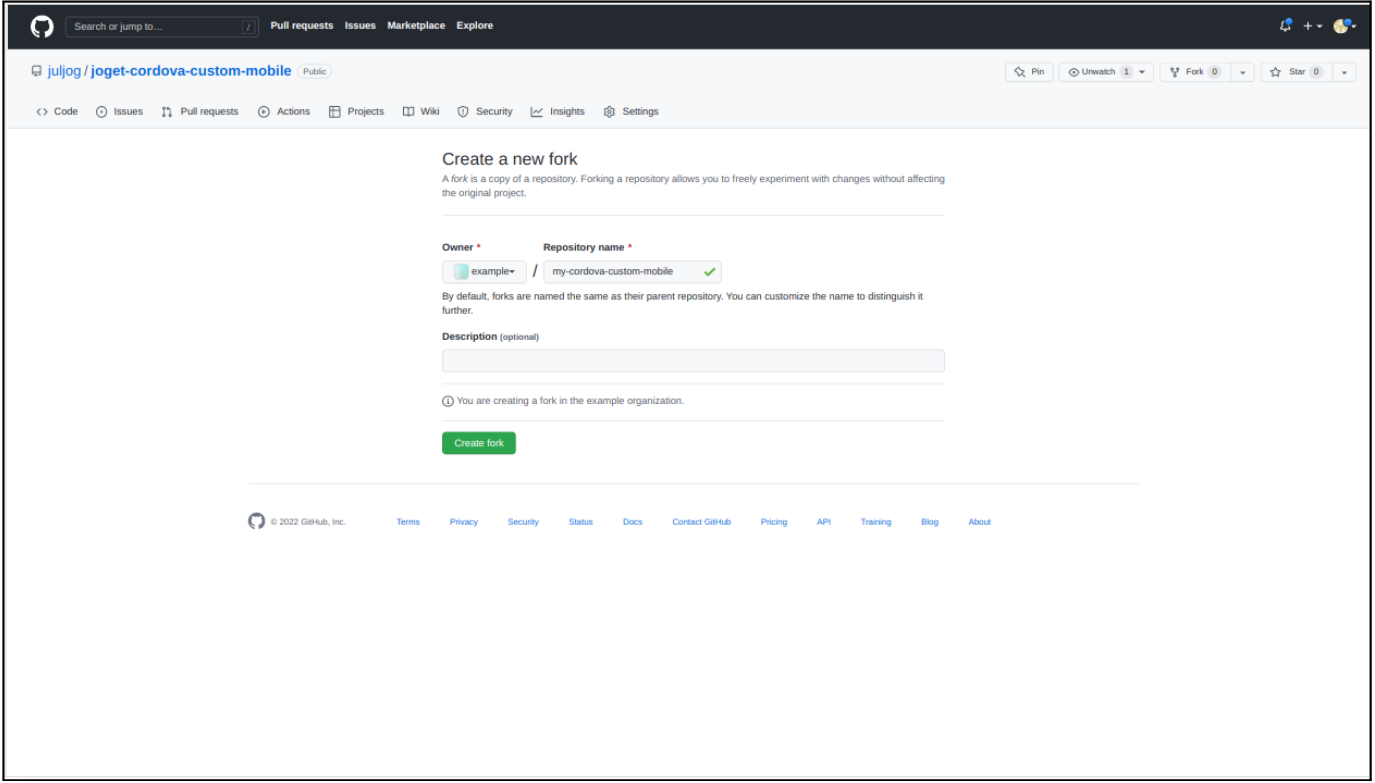Image resolution: width=1375 pixels, height=783 pixels.
Task: Click the info icon near fork notice
Action: (448, 401)
